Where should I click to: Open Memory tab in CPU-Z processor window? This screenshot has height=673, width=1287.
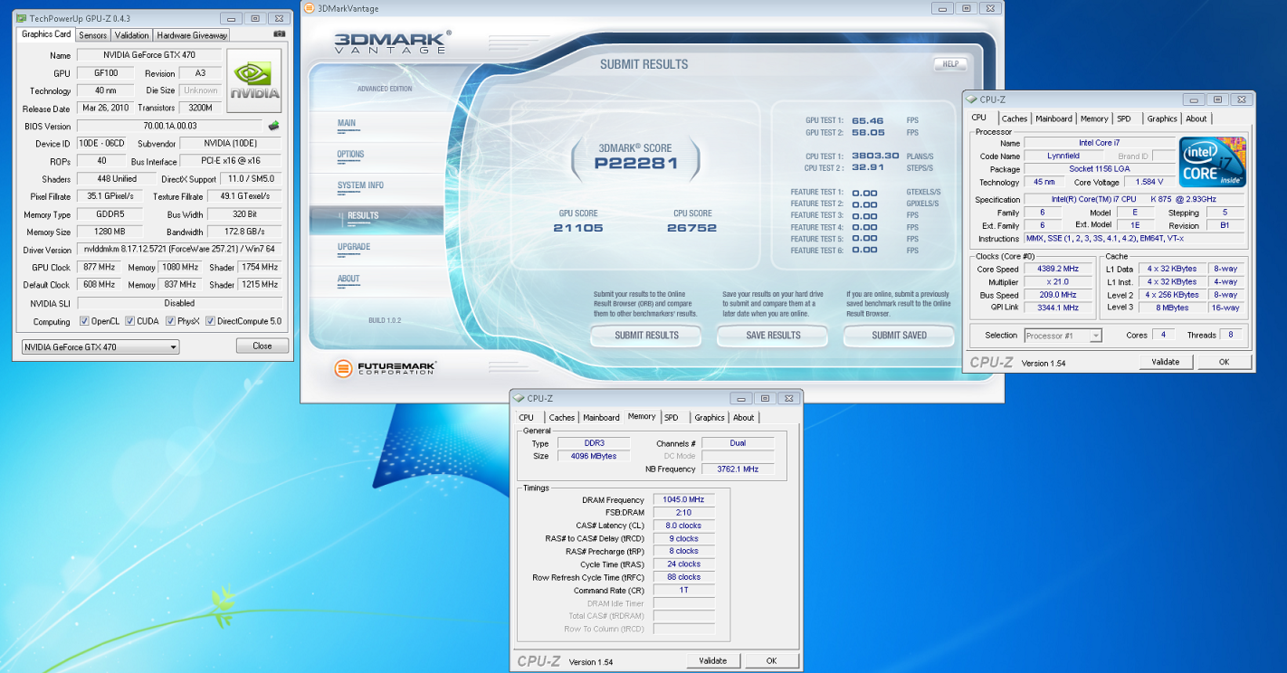point(1094,119)
